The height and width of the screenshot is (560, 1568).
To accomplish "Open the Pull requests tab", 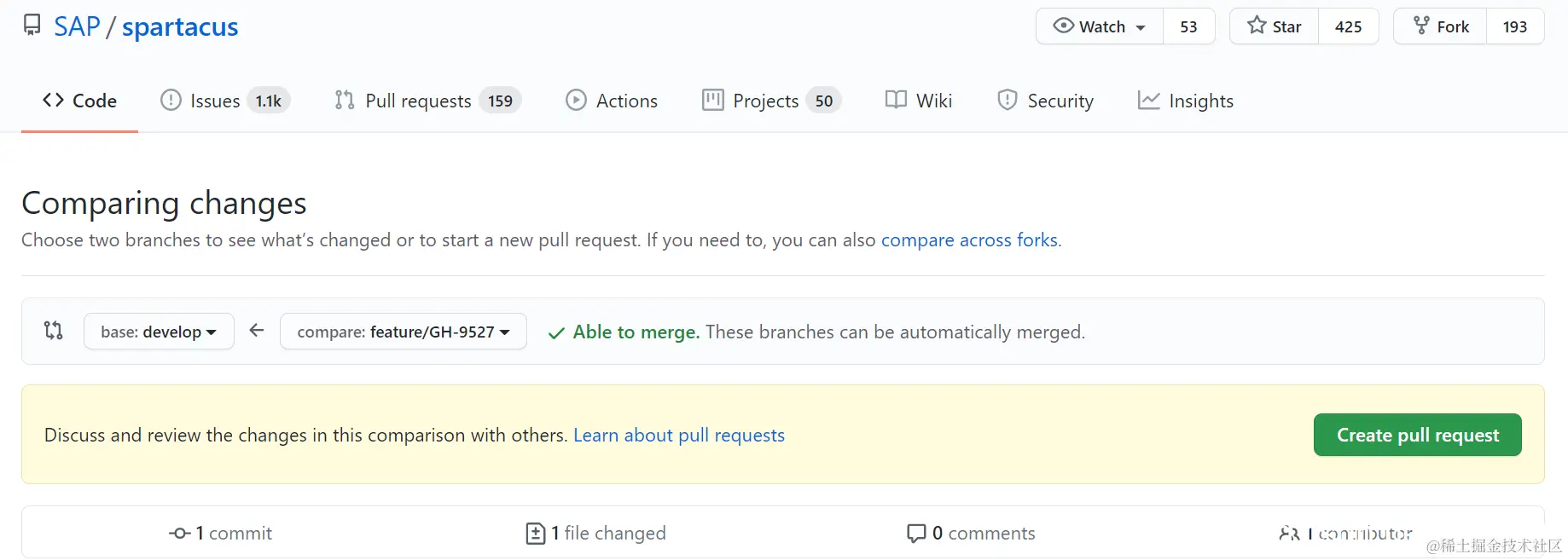I will [x=427, y=101].
